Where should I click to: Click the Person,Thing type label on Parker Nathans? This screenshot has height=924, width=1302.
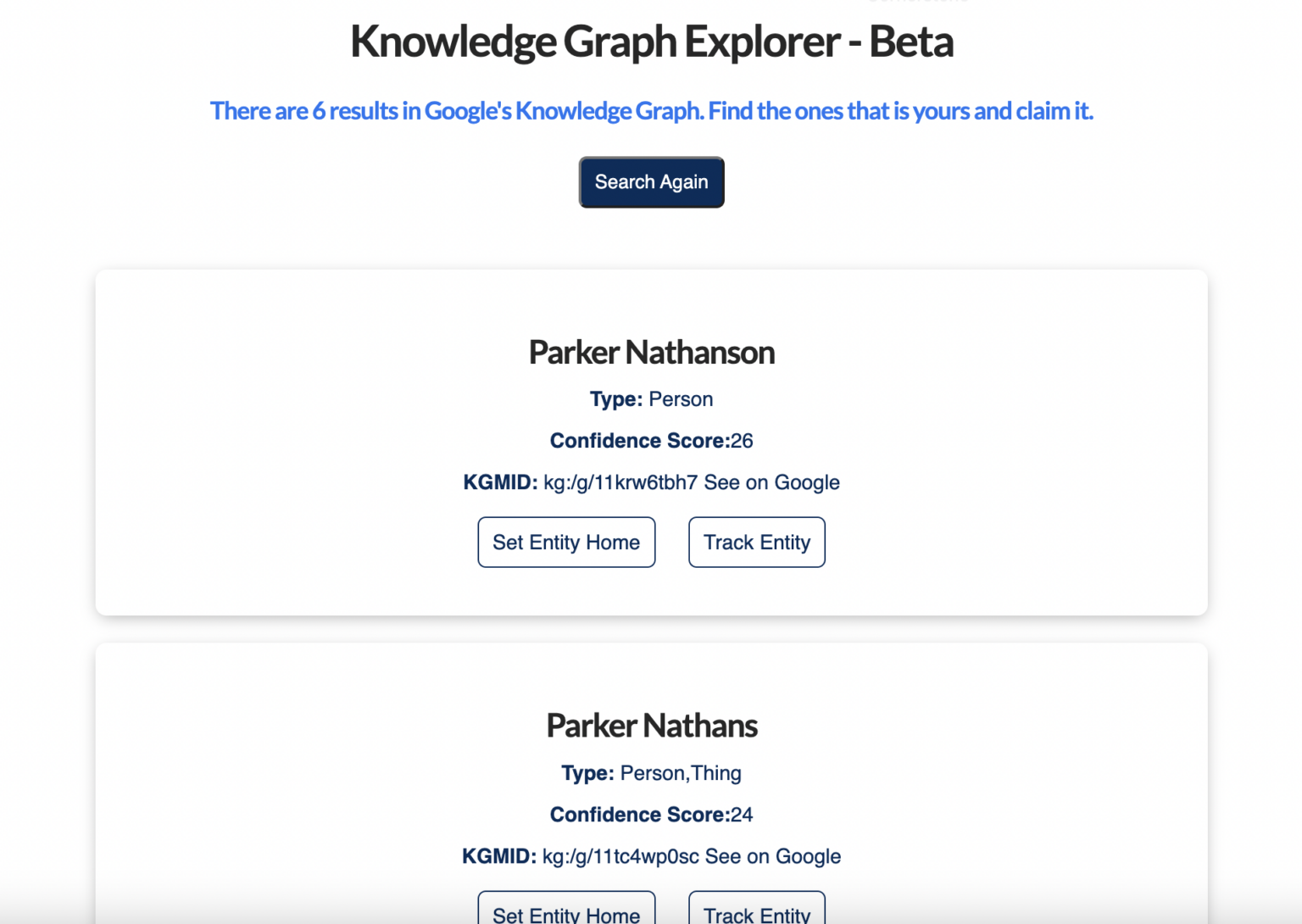point(681,772)
